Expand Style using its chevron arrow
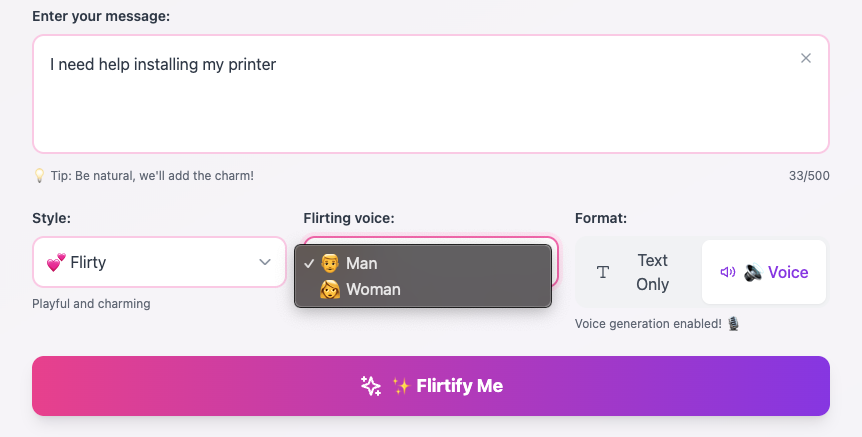The image size is (862, 437). click(265, 262)
